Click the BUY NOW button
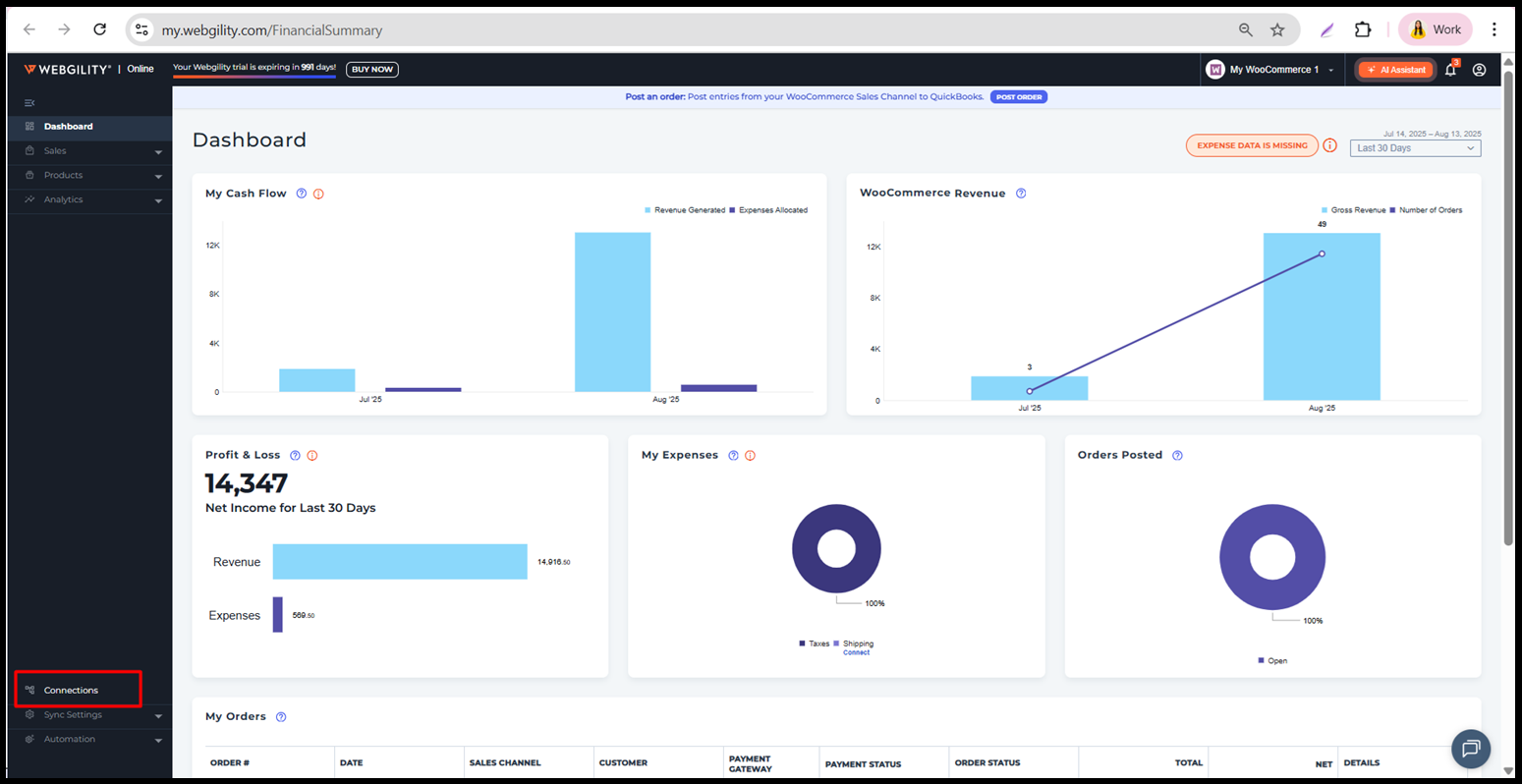Screen dimensions: 1522x784 pyautogui.click(x=372, y=70)
